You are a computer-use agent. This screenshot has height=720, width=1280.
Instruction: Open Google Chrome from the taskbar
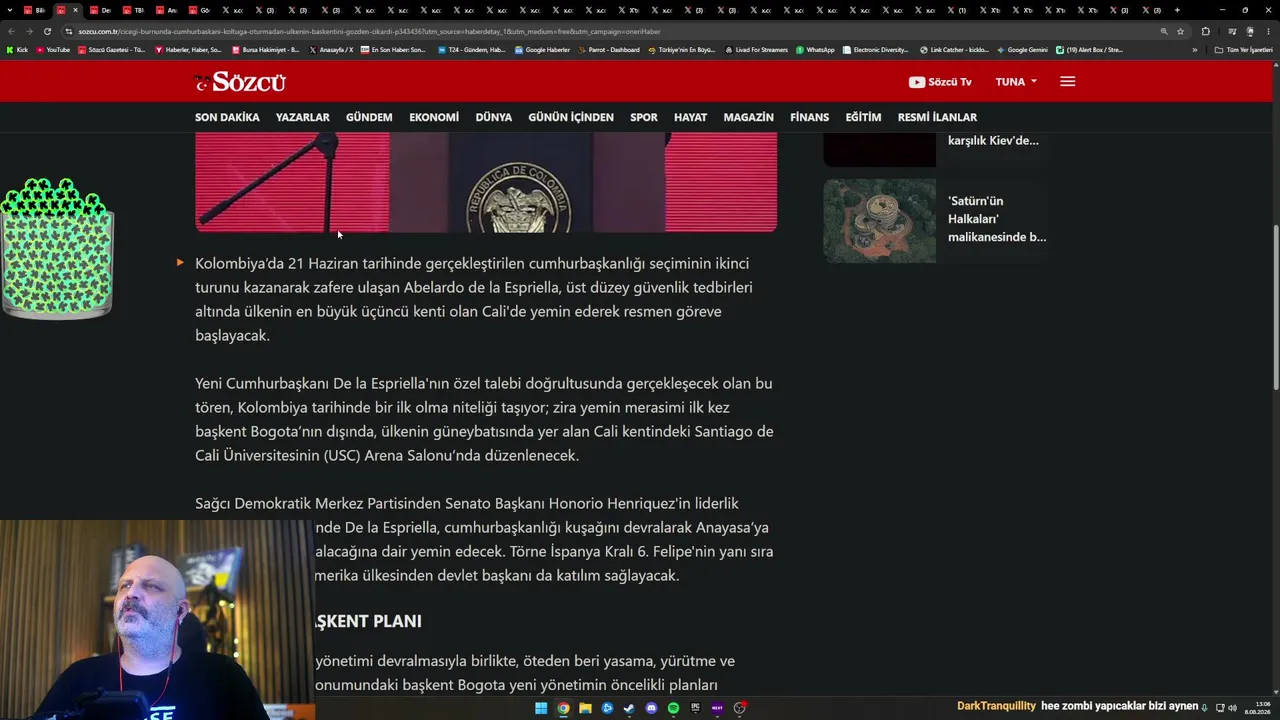click(563, 708)
